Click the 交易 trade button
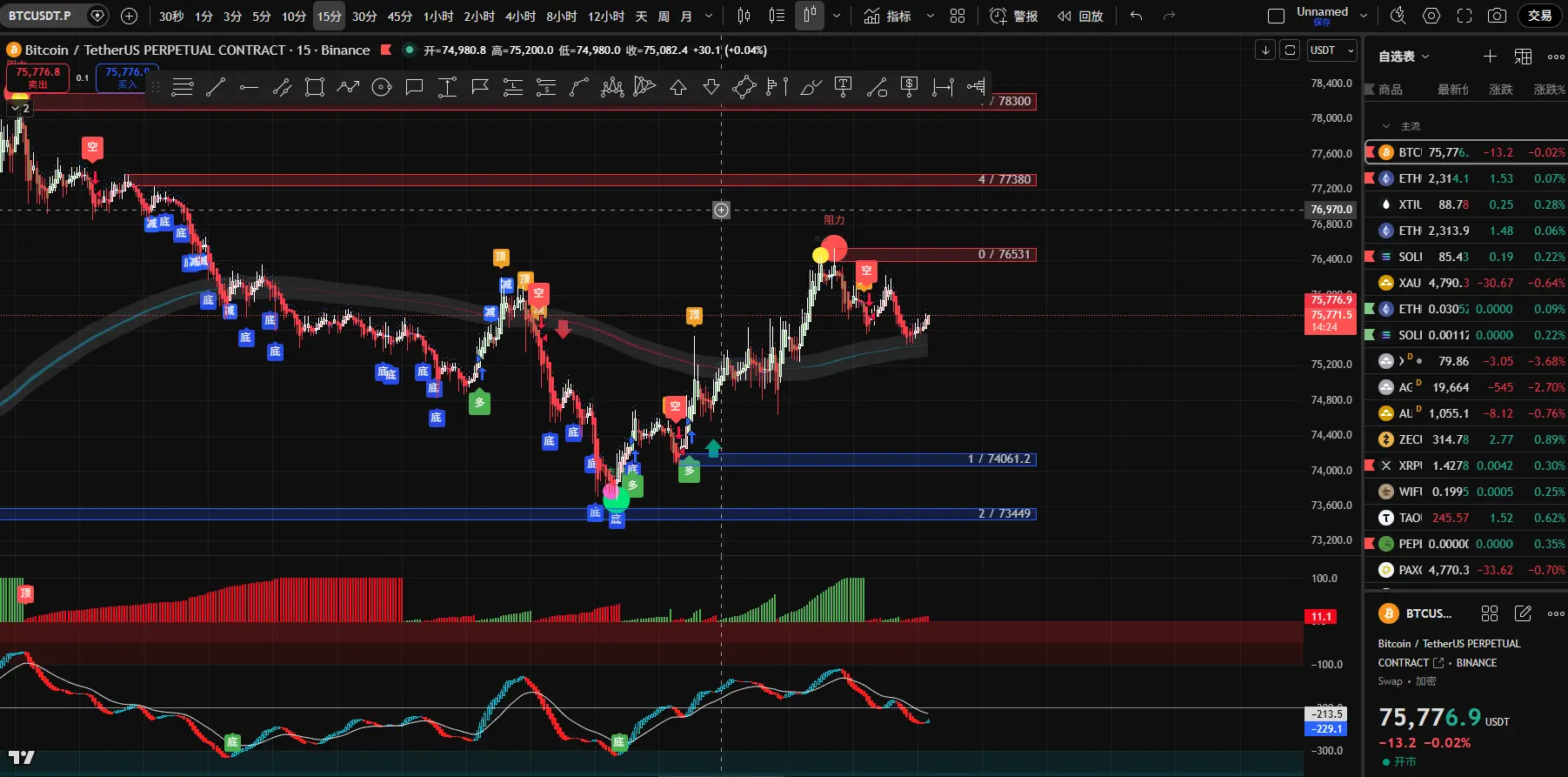This screenshot has width=1568, height=777. click(1540, 16)
